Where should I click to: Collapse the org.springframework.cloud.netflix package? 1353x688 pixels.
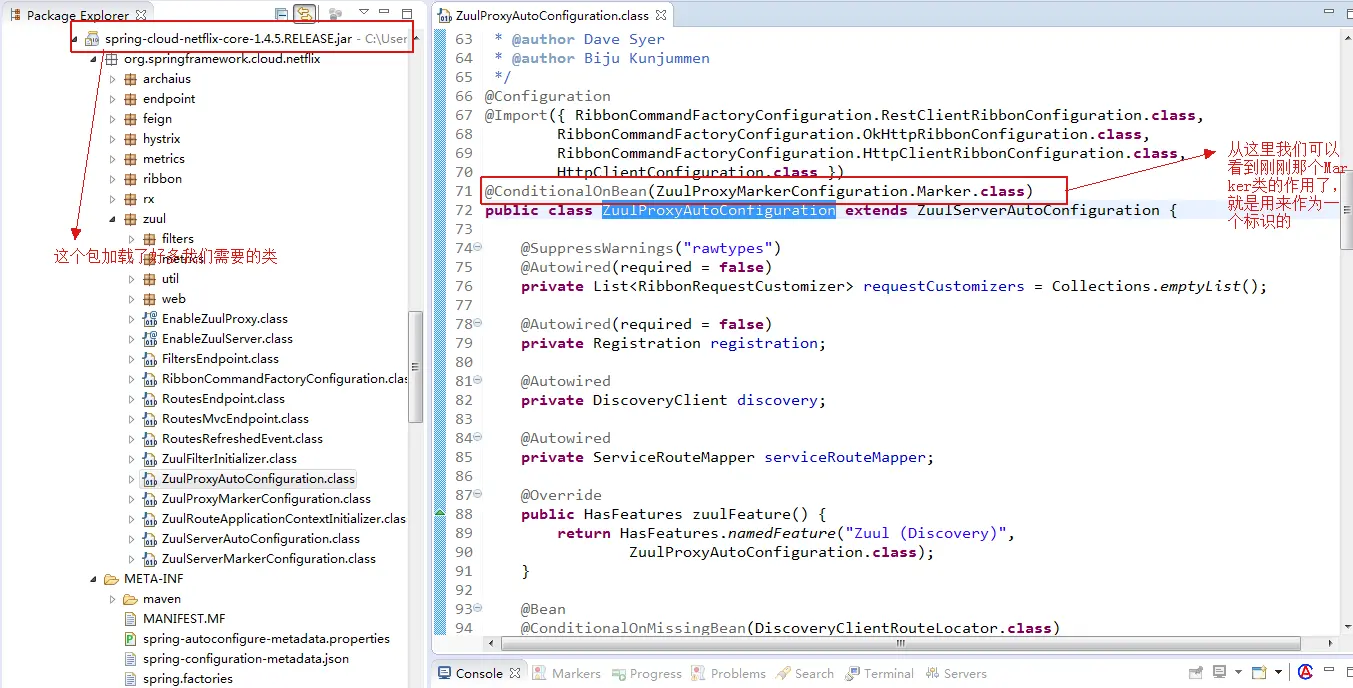[x=94, y=59]
